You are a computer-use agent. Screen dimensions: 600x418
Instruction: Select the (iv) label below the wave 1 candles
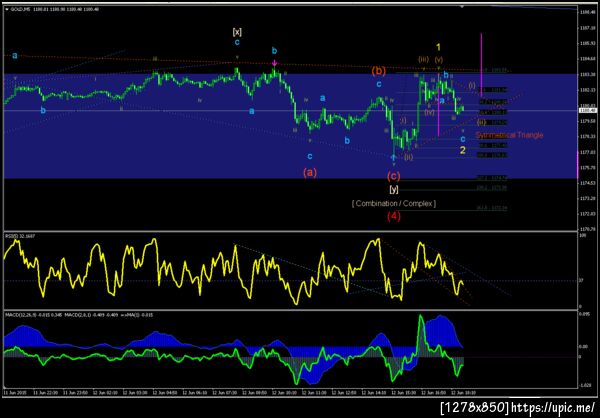pos(429,113)
